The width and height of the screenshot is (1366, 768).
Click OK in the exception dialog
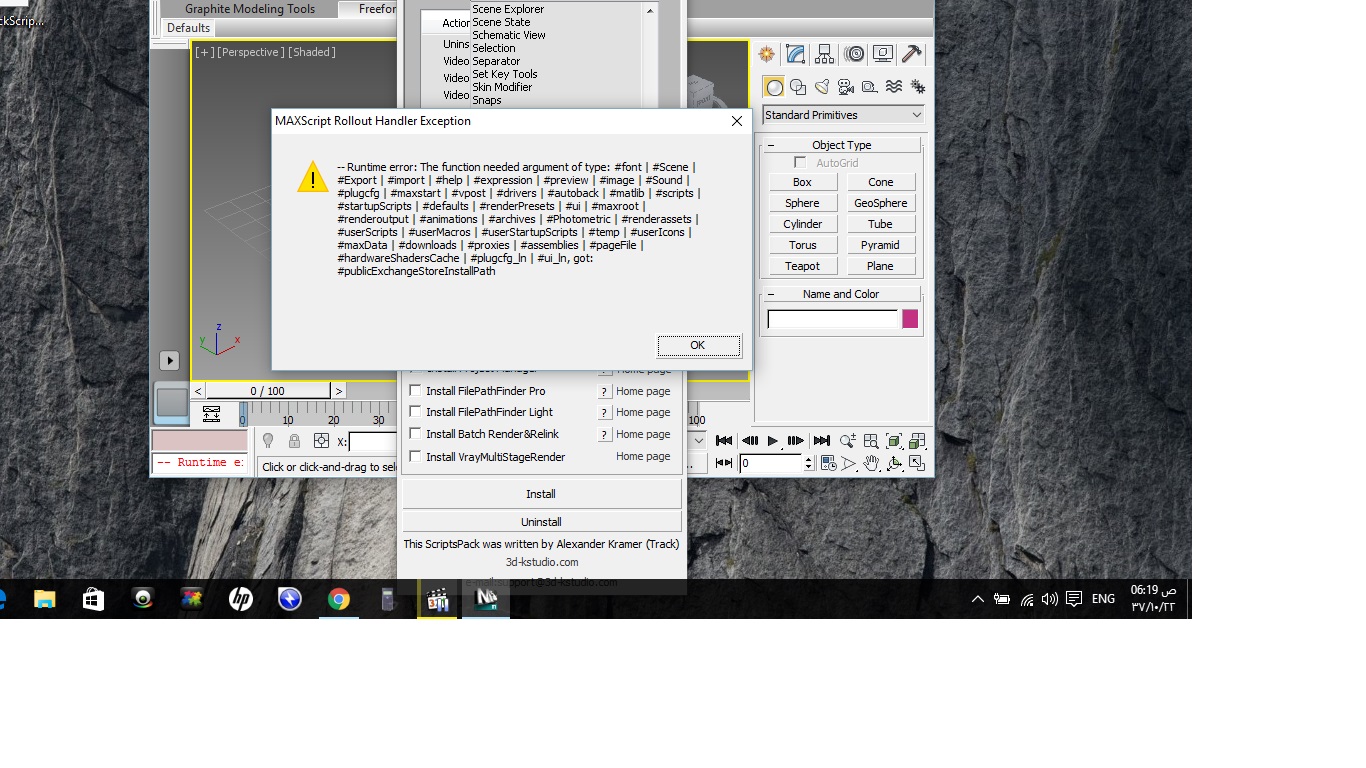(x=698, y=345)
